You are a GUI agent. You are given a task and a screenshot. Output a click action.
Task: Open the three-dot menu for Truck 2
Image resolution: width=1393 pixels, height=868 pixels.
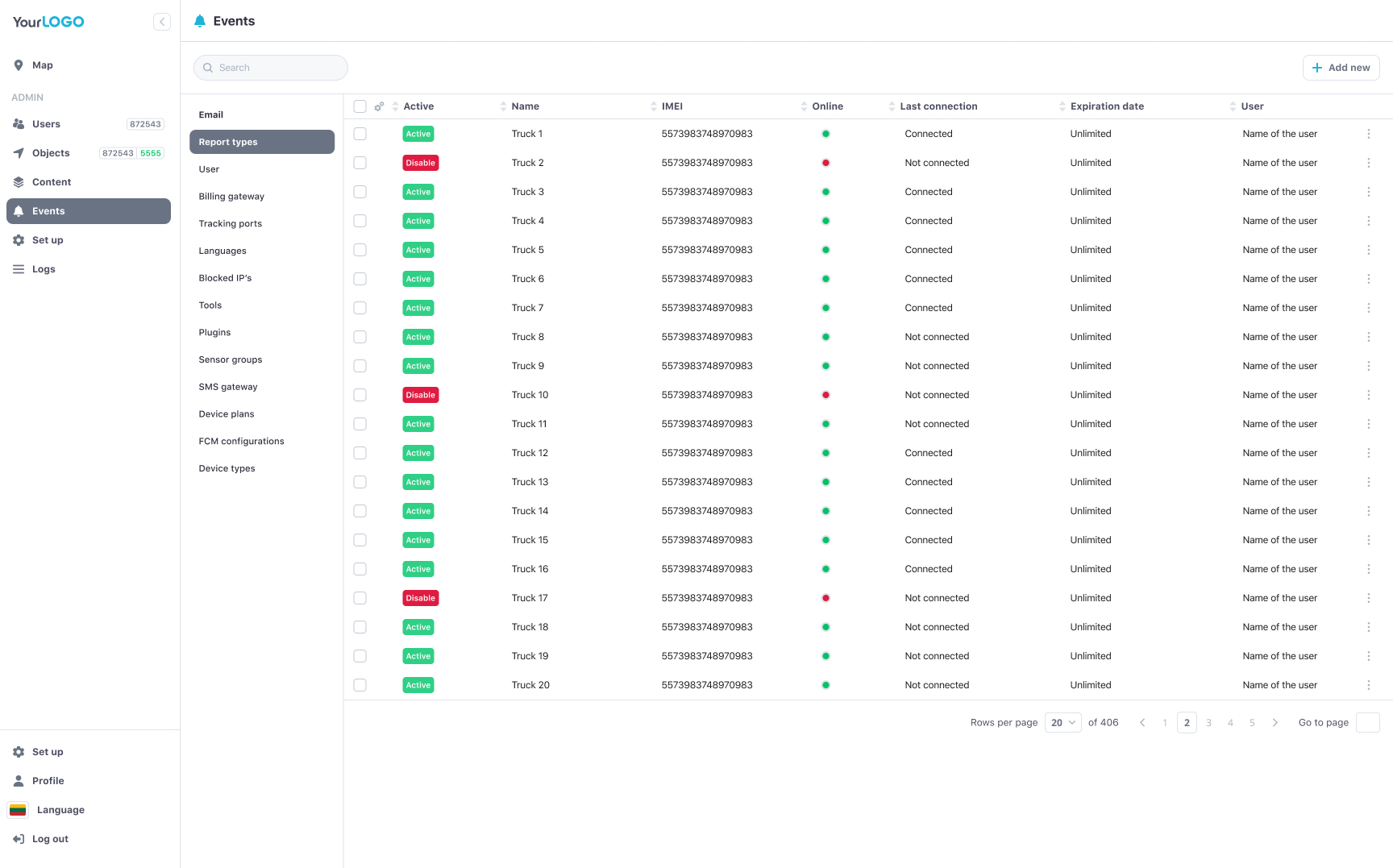tap(1369, 163)
